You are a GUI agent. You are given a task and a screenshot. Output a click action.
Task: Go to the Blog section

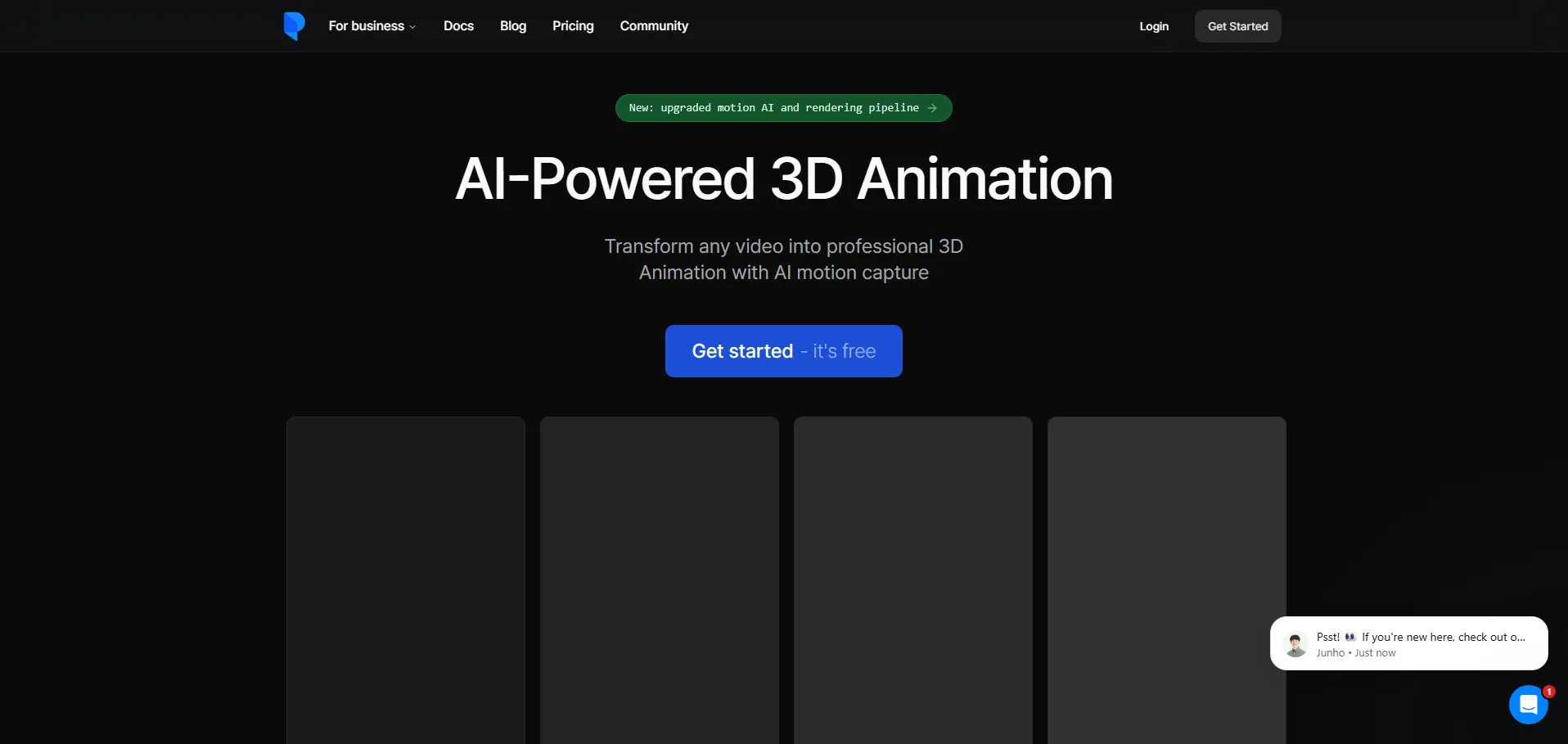point(513,26)
